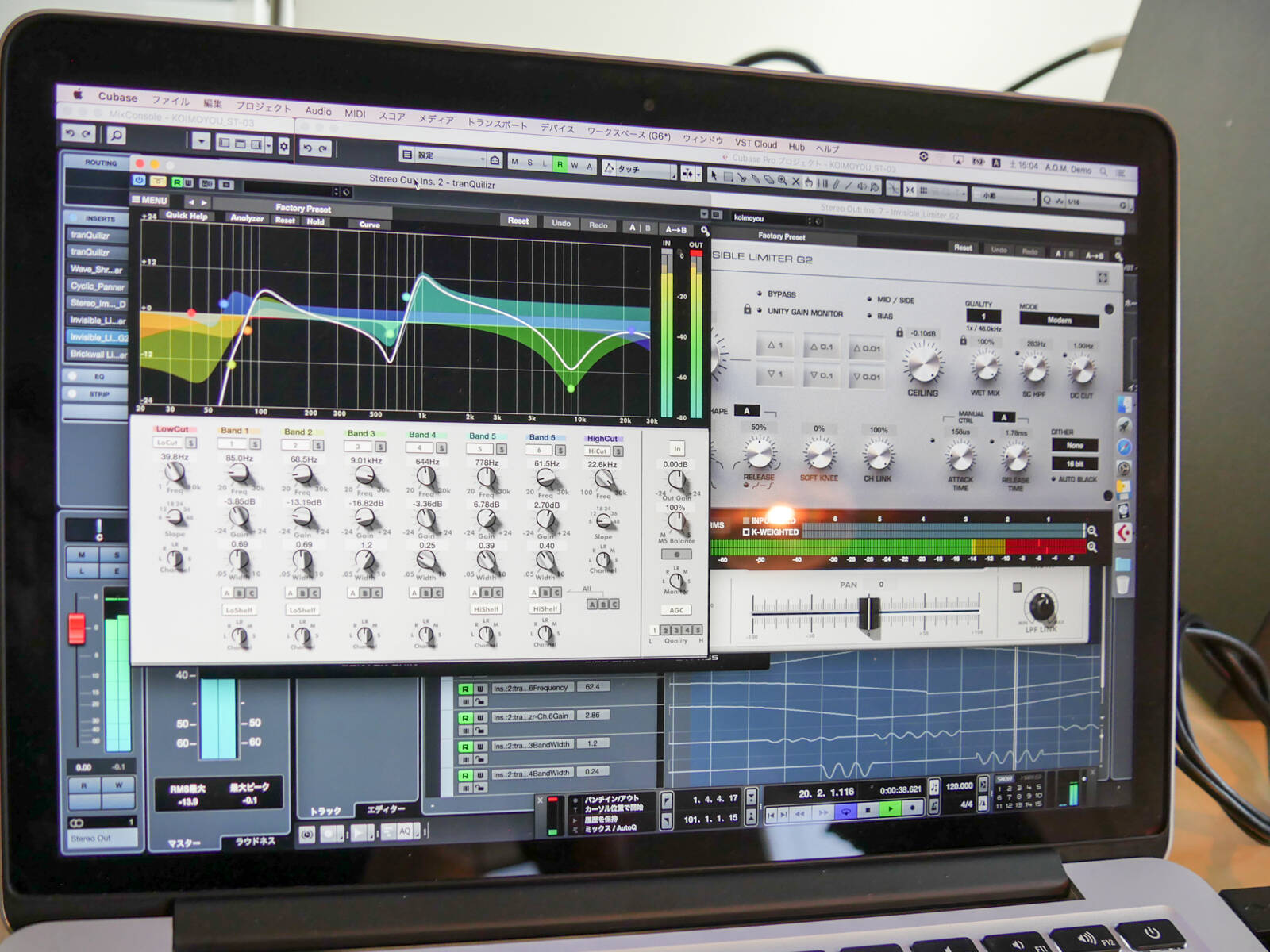Viewport: 1270px width, 952px height.
Task: Click the tranQuilizr Undo button
Action: coord(561,224)
